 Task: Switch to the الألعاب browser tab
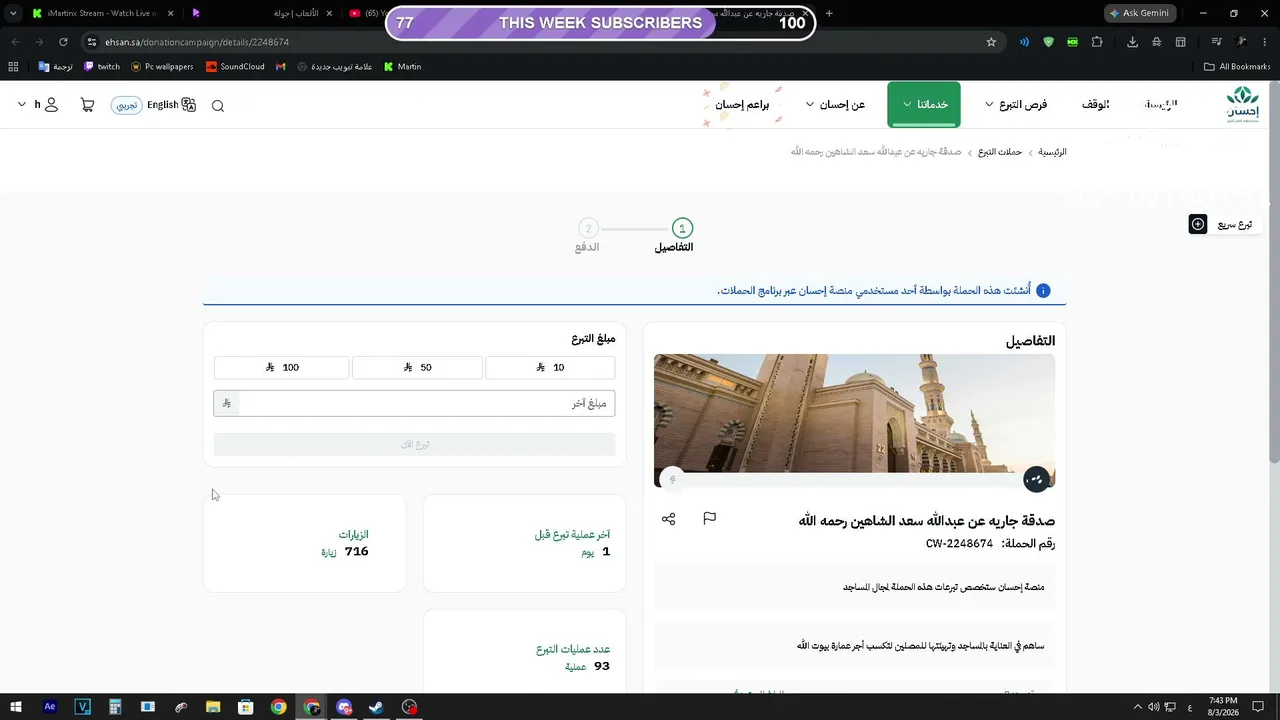pyautogui.click(x=262, y=13)
